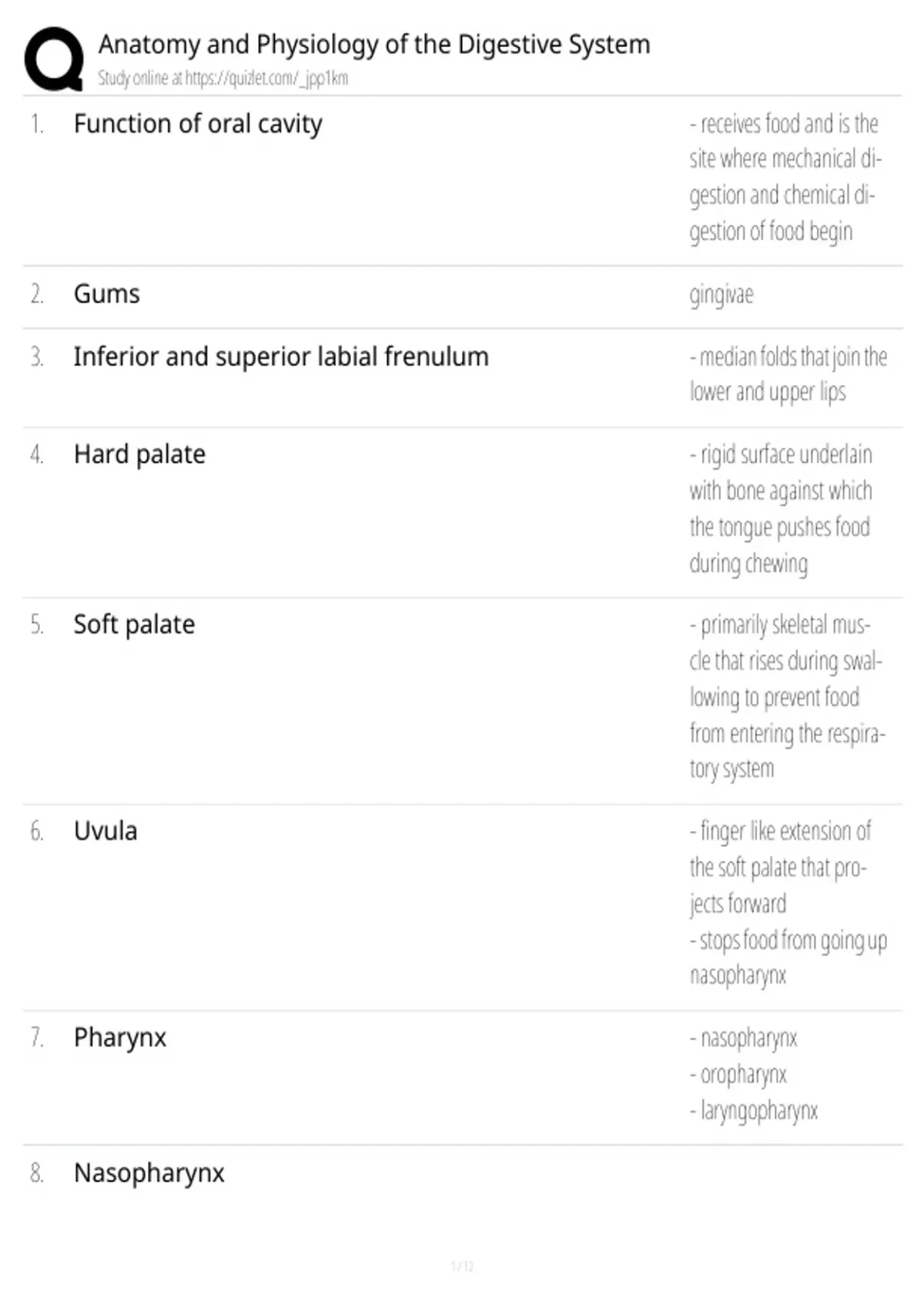Select 'Inferior and superior labial frenulum' term

(281, 357)
